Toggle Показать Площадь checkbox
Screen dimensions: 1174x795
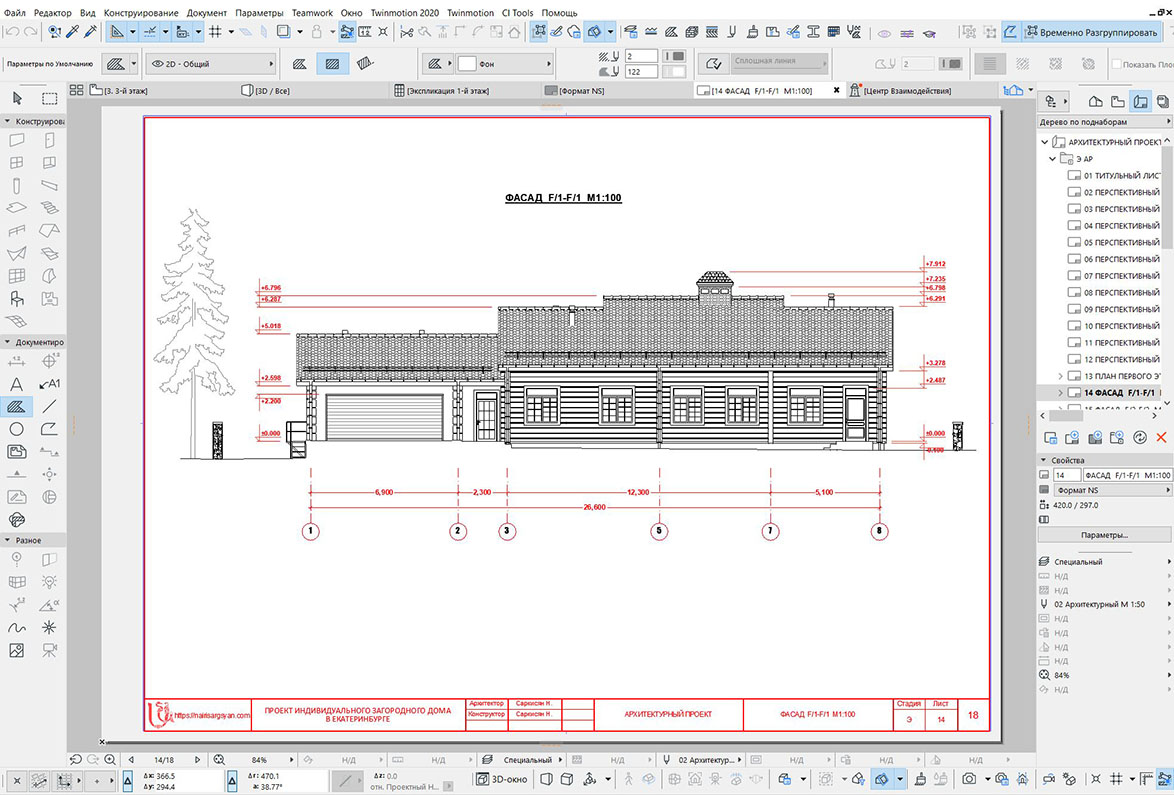pyautogui.click(x=1116, y=64)
